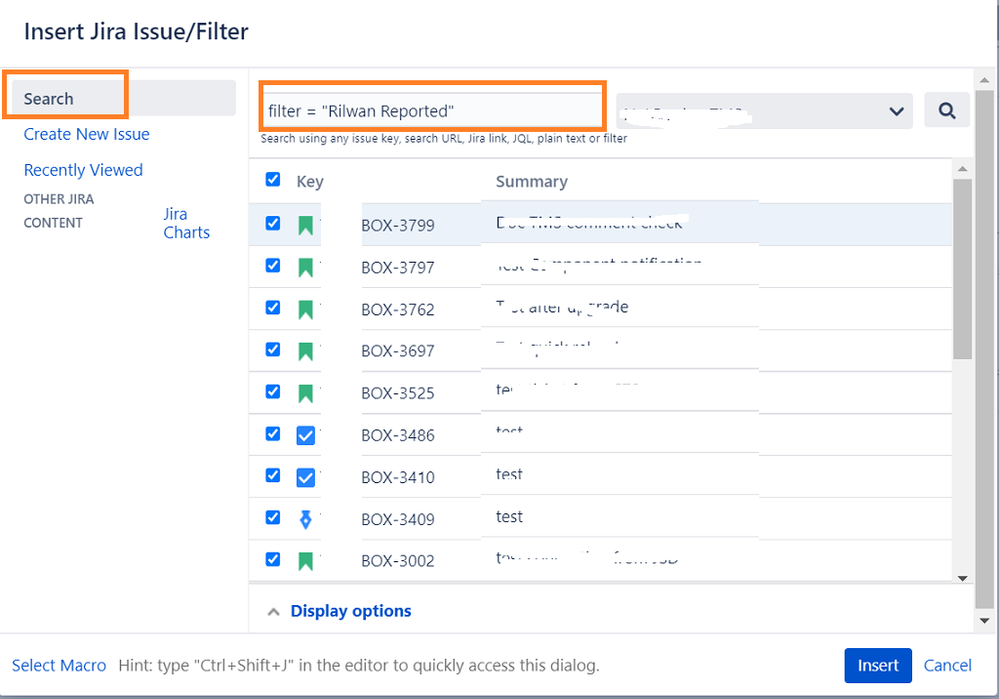This screenshot has width=999, height=699.
Task: Click the JQL filter search field
Action: 432,111
